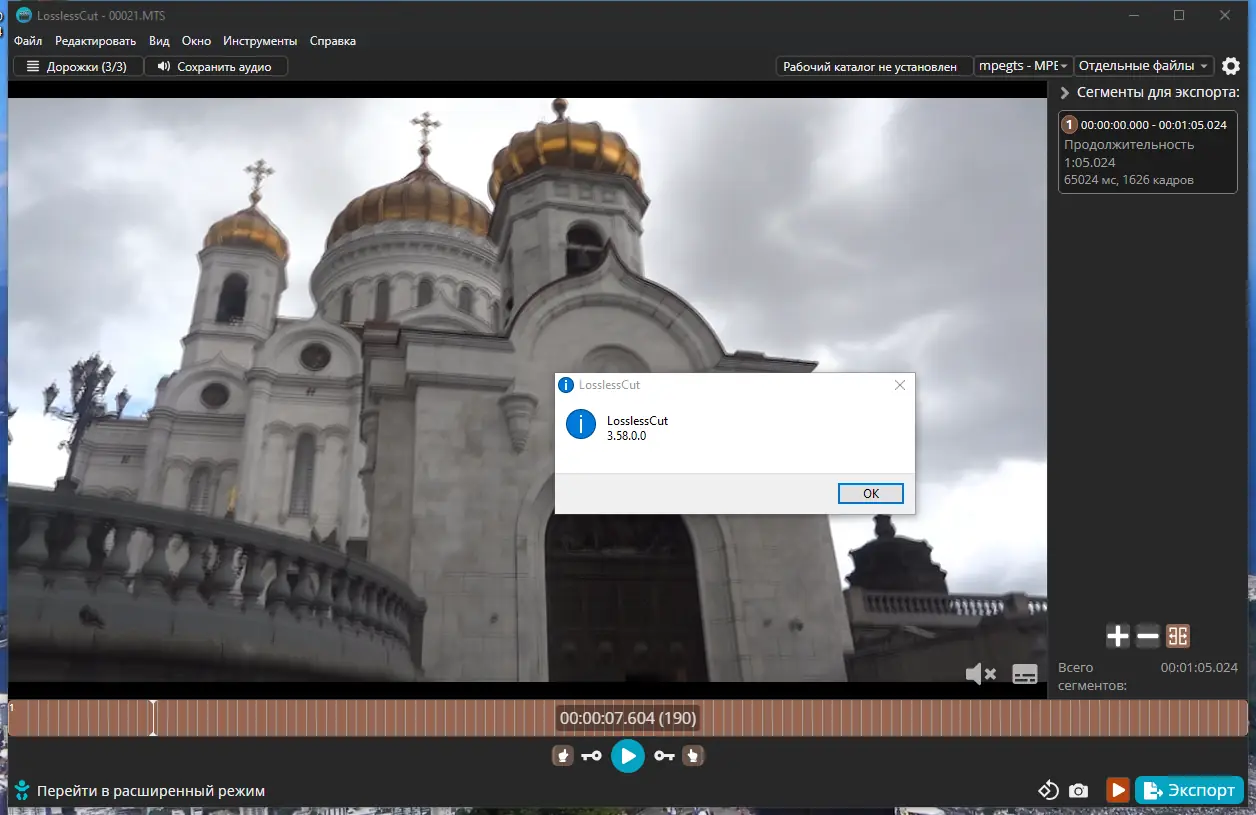
Task: Set segment start at current position
Action: [563, 756]
